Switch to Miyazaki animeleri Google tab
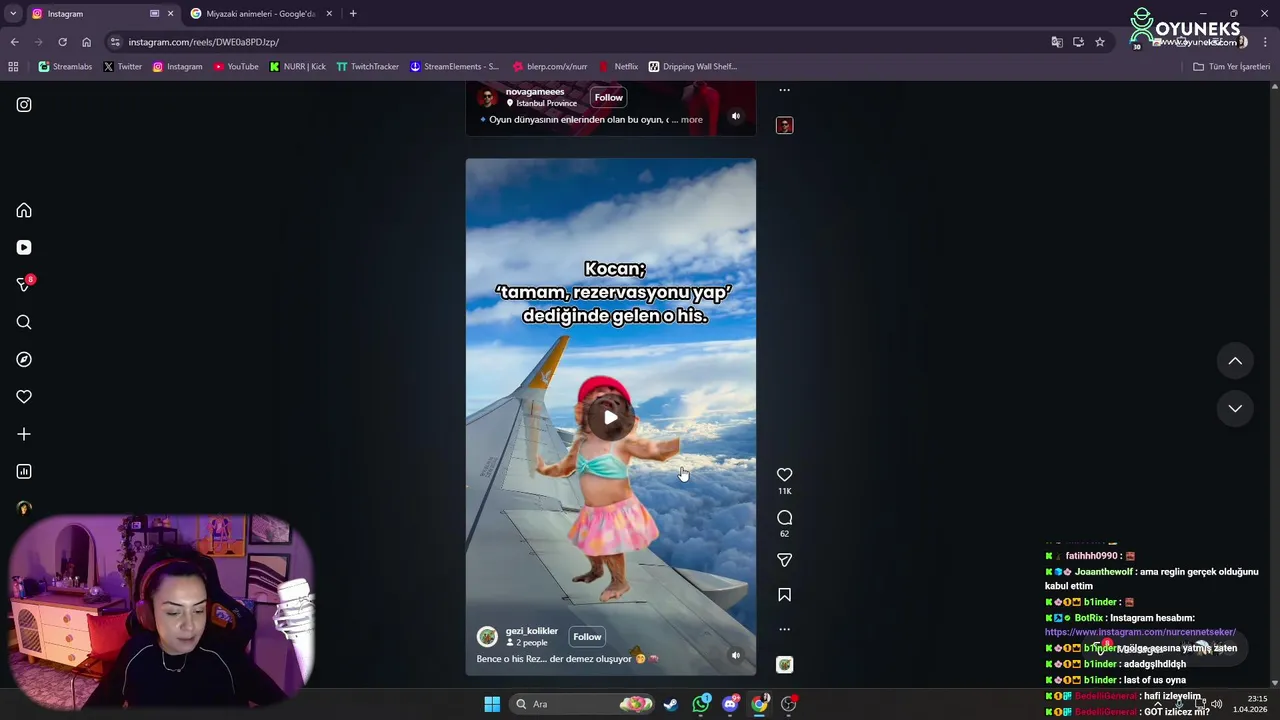1280x720 pixels. point(260,14)
